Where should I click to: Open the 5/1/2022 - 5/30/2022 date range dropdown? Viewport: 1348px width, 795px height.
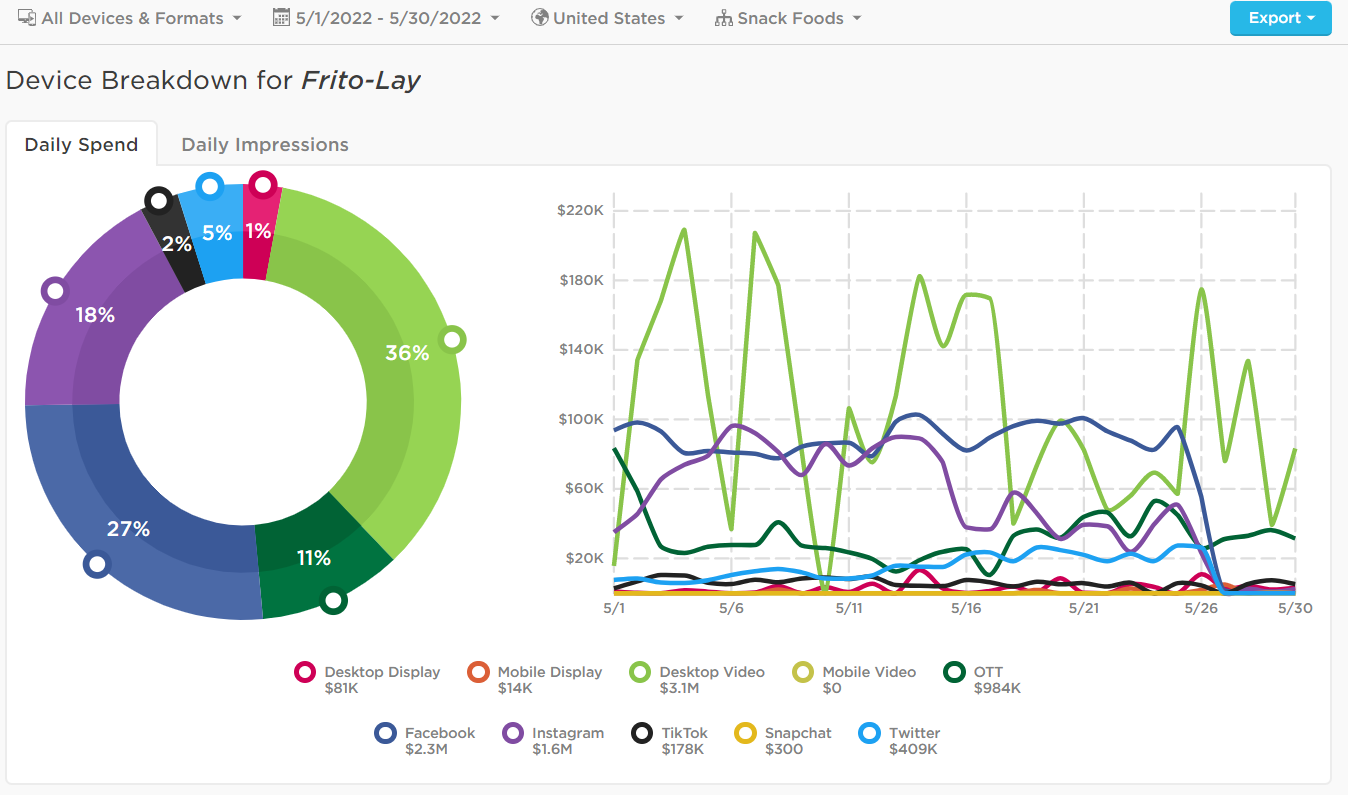386,18
